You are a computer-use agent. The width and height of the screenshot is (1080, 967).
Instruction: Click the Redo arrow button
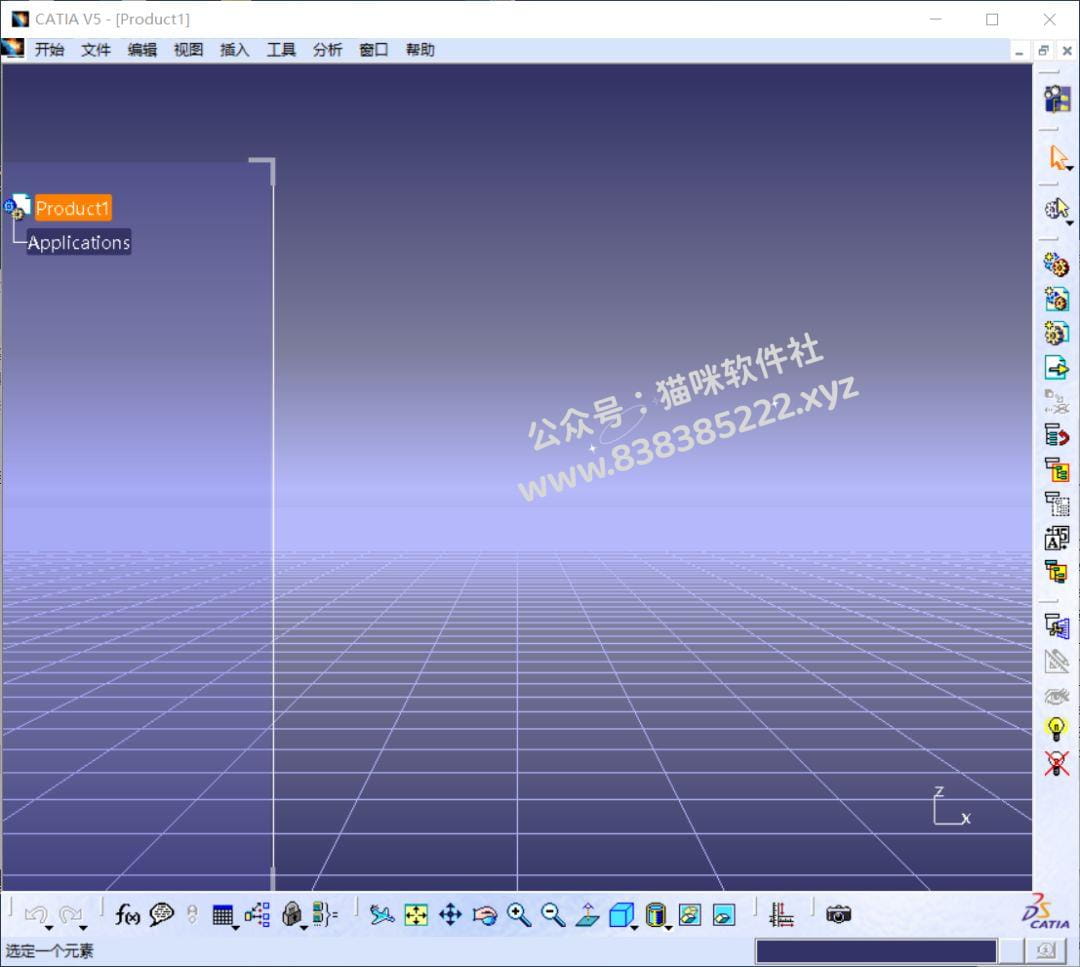70,914
